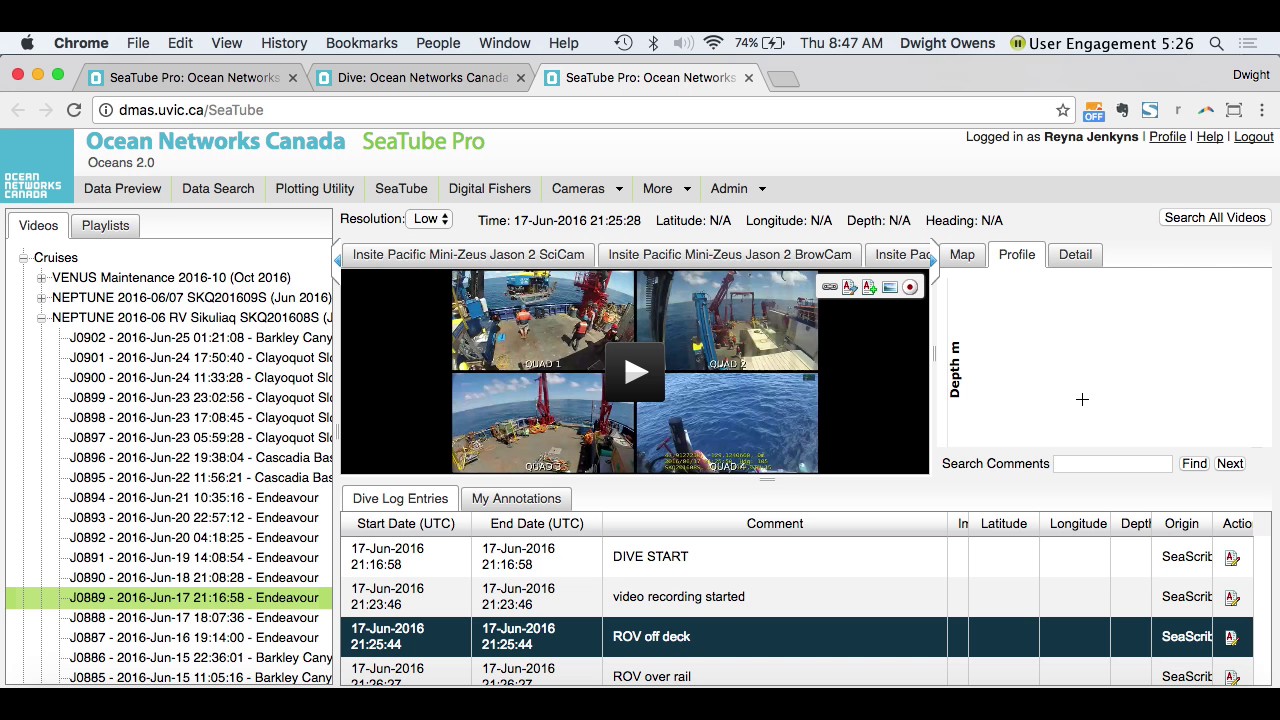Go back to the previous page
1280x720 pixels.
[x=17, y=110]
